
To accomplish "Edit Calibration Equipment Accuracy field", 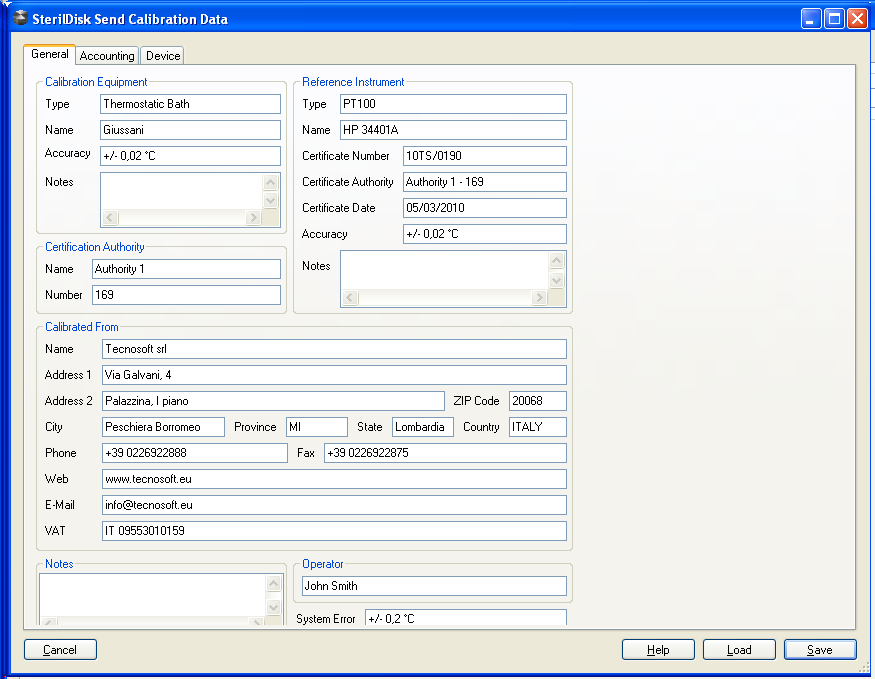I will pyautogui.click(x=190, y=156).
